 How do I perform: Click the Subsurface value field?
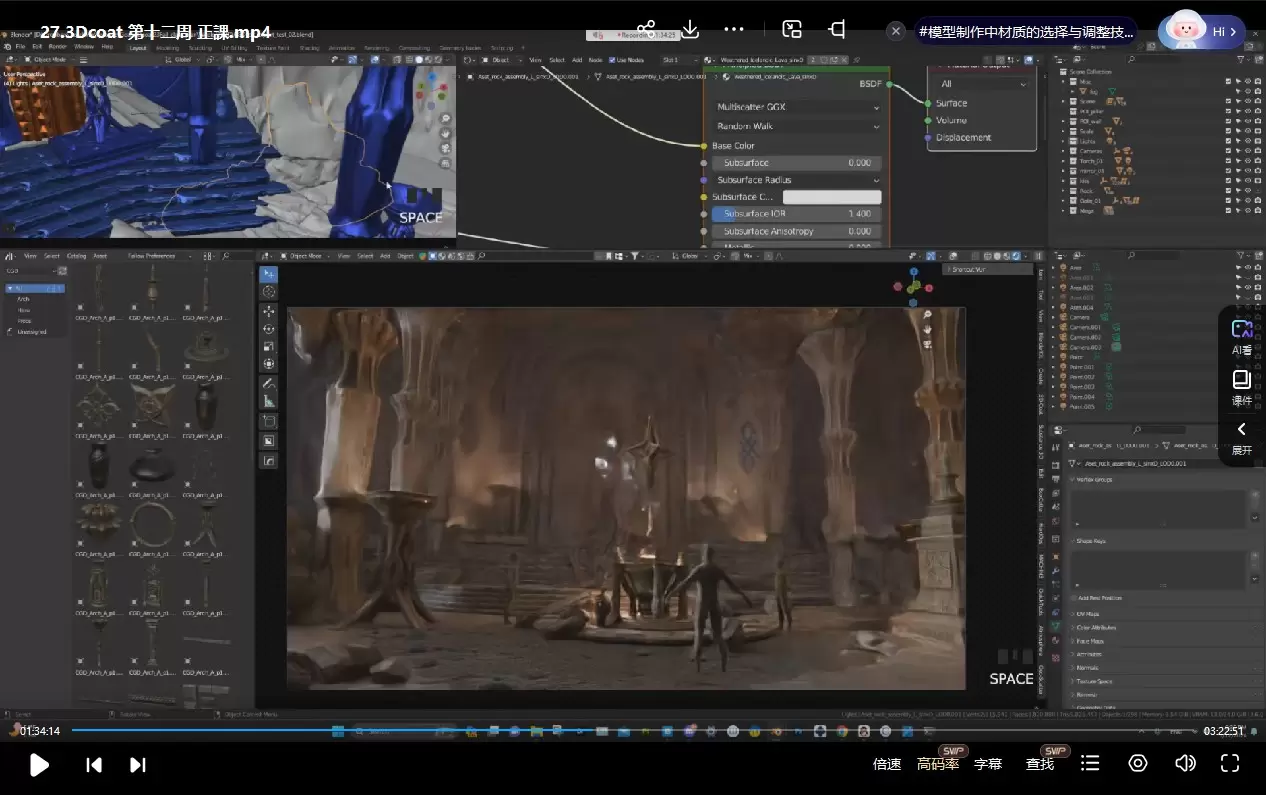798,163
